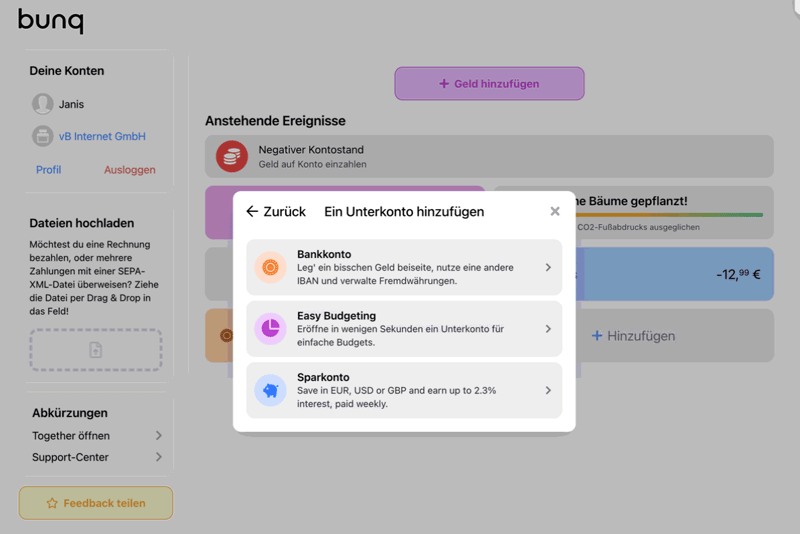Open Janis profile avatar

42,104
